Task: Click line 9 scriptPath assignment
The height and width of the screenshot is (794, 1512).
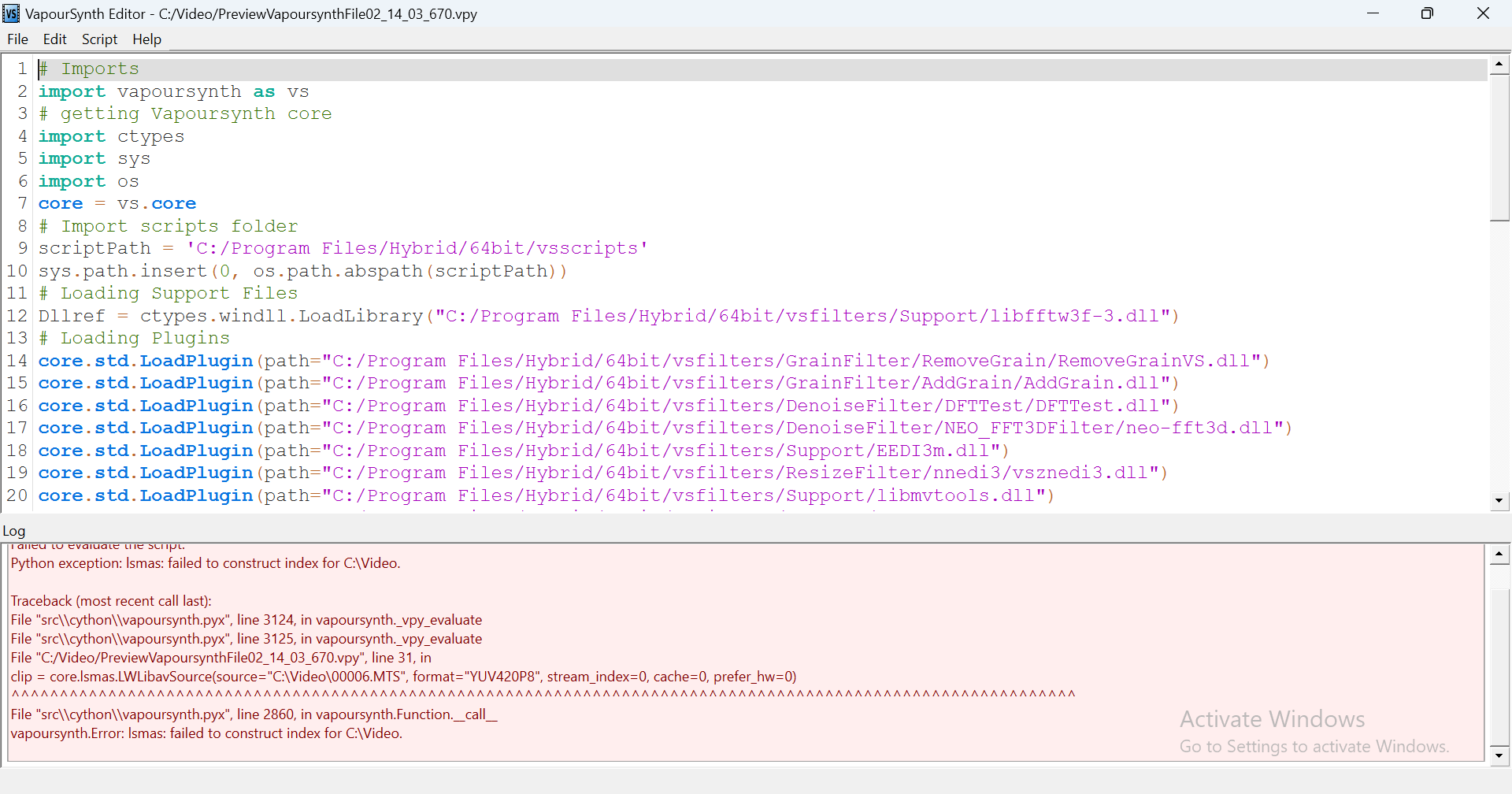Action: tap(343, 249)
